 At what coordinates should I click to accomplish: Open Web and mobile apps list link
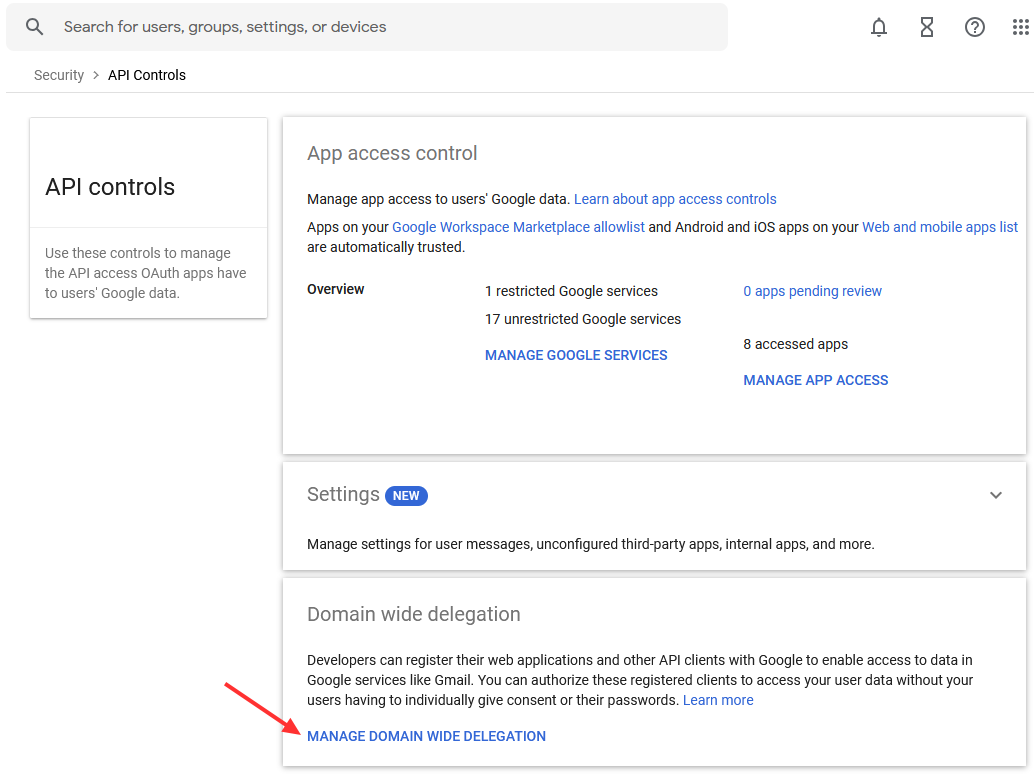coord(940,227)
